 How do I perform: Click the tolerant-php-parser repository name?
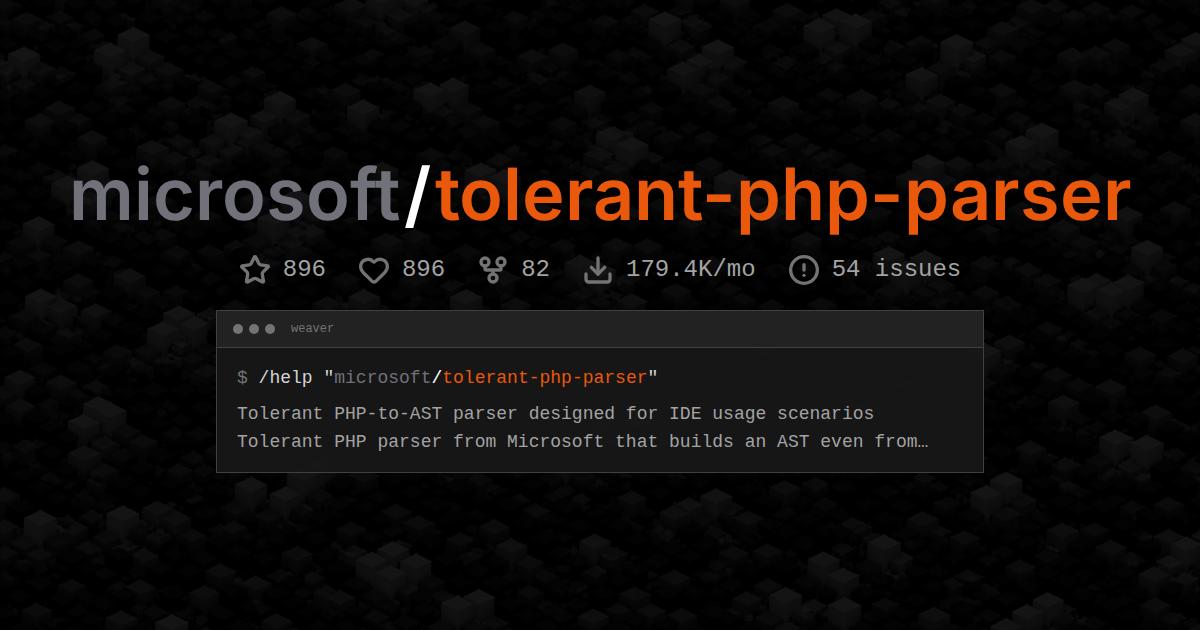780,196
